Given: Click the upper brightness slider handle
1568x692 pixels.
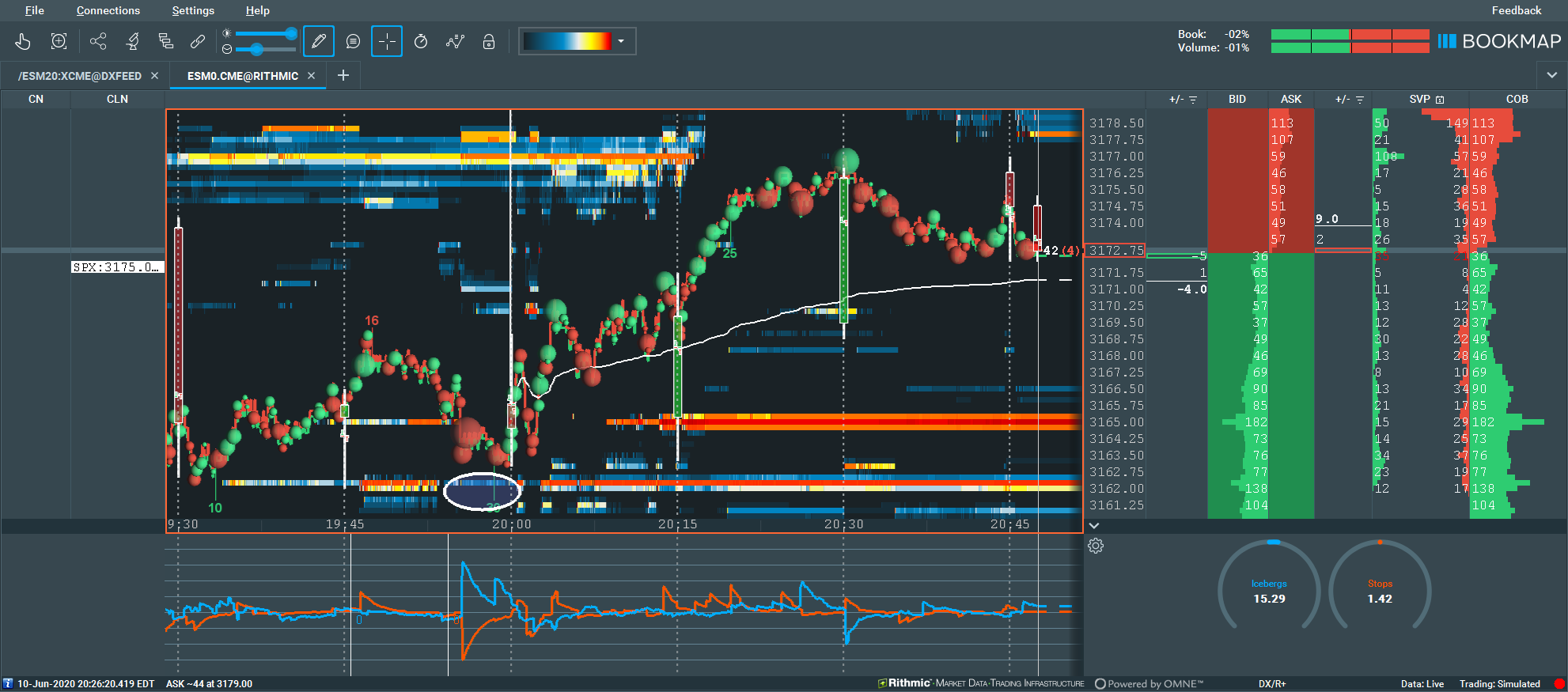Looking at the screenshot, I should coord(291,33).
